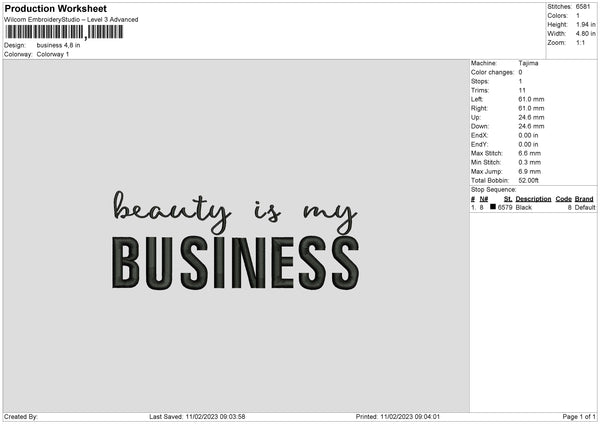This screenshot has width=600, height=424.
Task: Click the Code column header
Action: (563, 199)
